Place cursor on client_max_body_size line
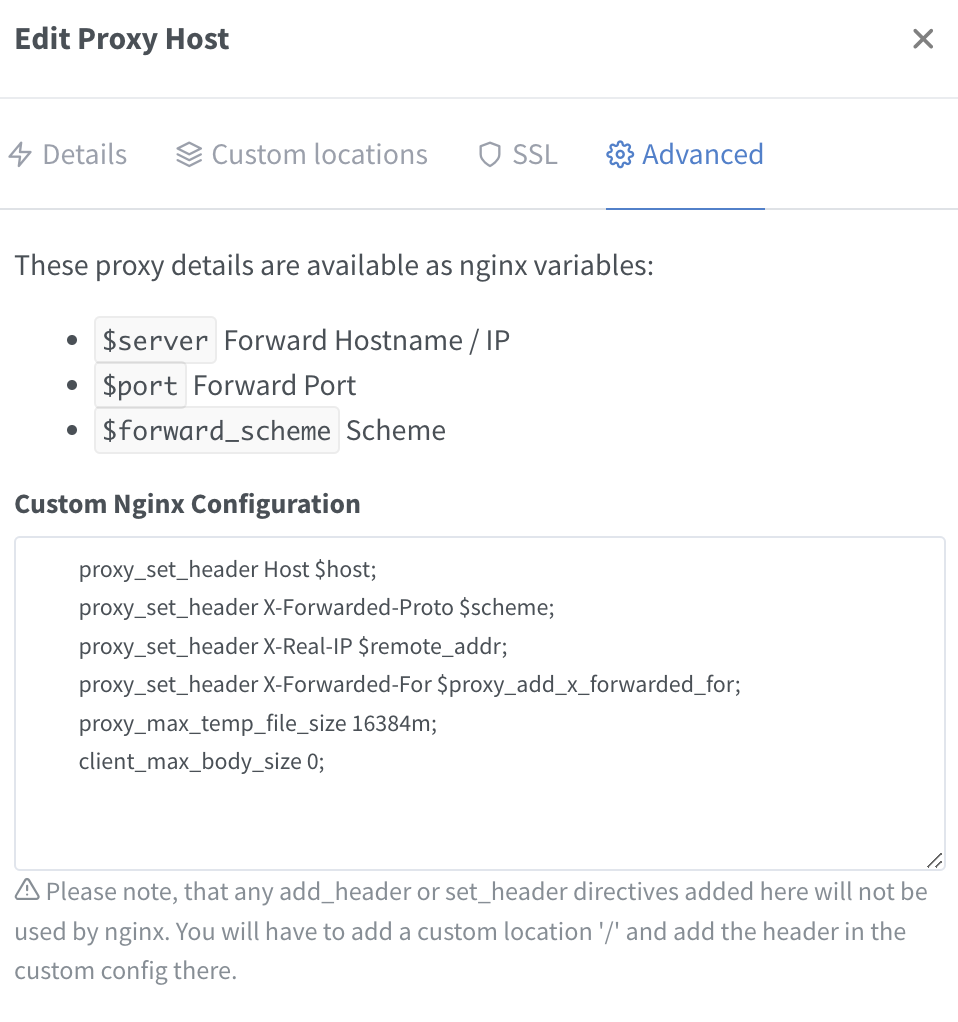Image resolution: width=958 pixels, height=1022 pixels. pyautogui.click(x=201, y=761)
